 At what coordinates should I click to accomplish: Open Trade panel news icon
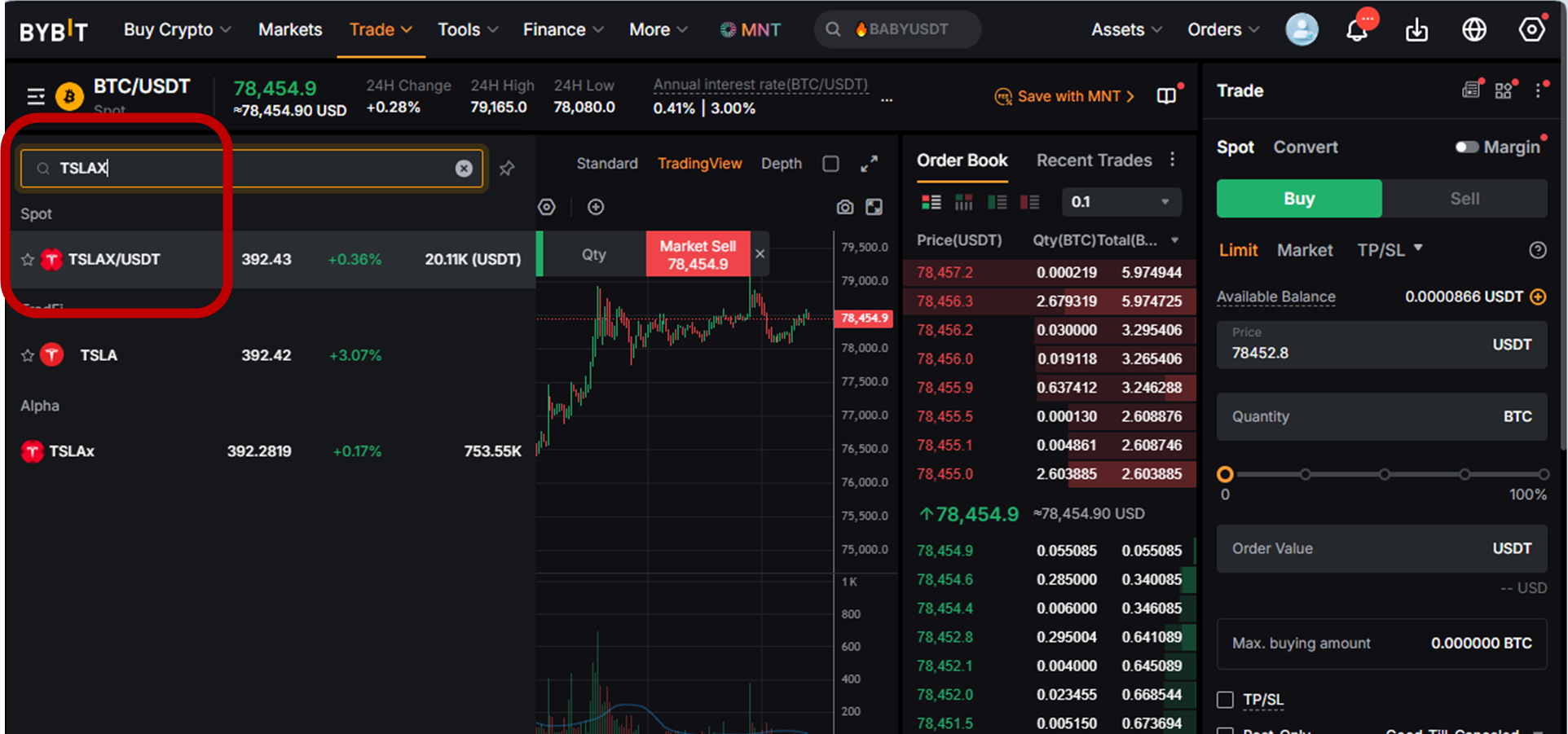point(1471,90)
